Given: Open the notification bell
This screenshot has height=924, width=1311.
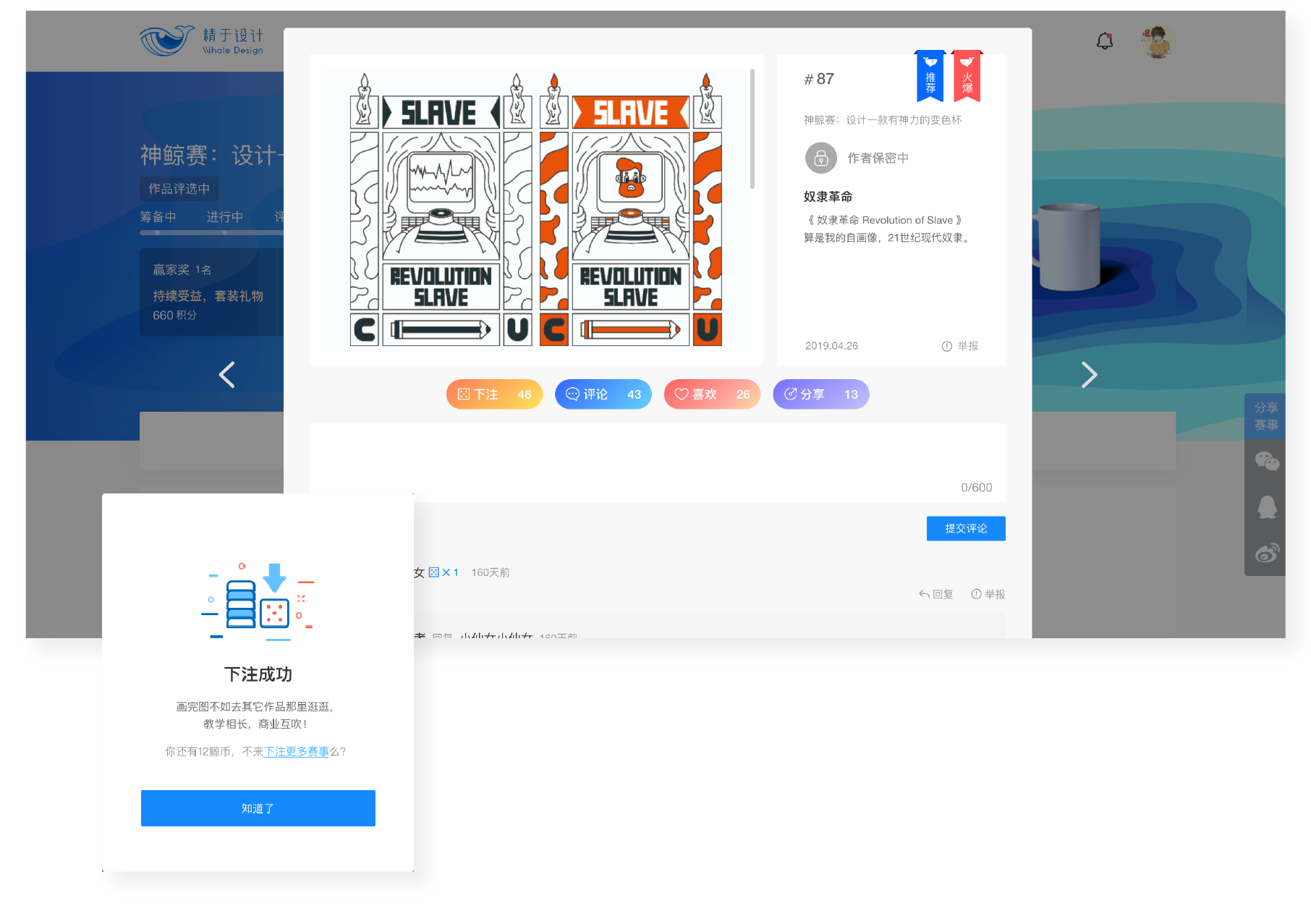Looking at the screenshot, I should [x=1104, y=41].
